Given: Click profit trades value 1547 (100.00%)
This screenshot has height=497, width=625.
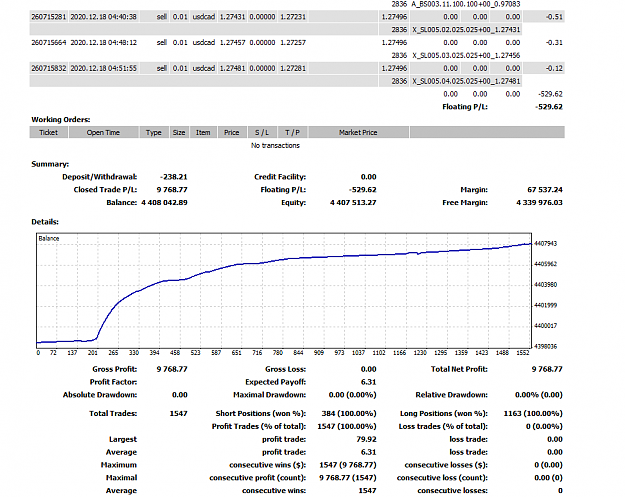Looking at the screenshot, I should point(347,426).
